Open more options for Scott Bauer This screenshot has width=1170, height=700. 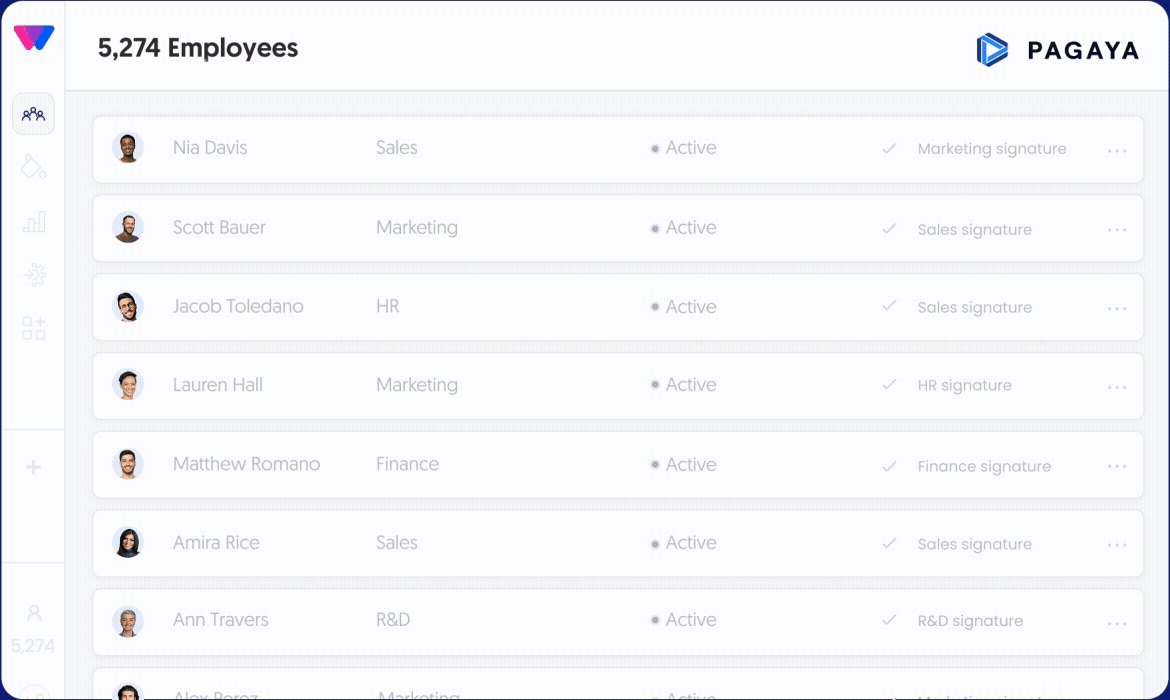1117,230
